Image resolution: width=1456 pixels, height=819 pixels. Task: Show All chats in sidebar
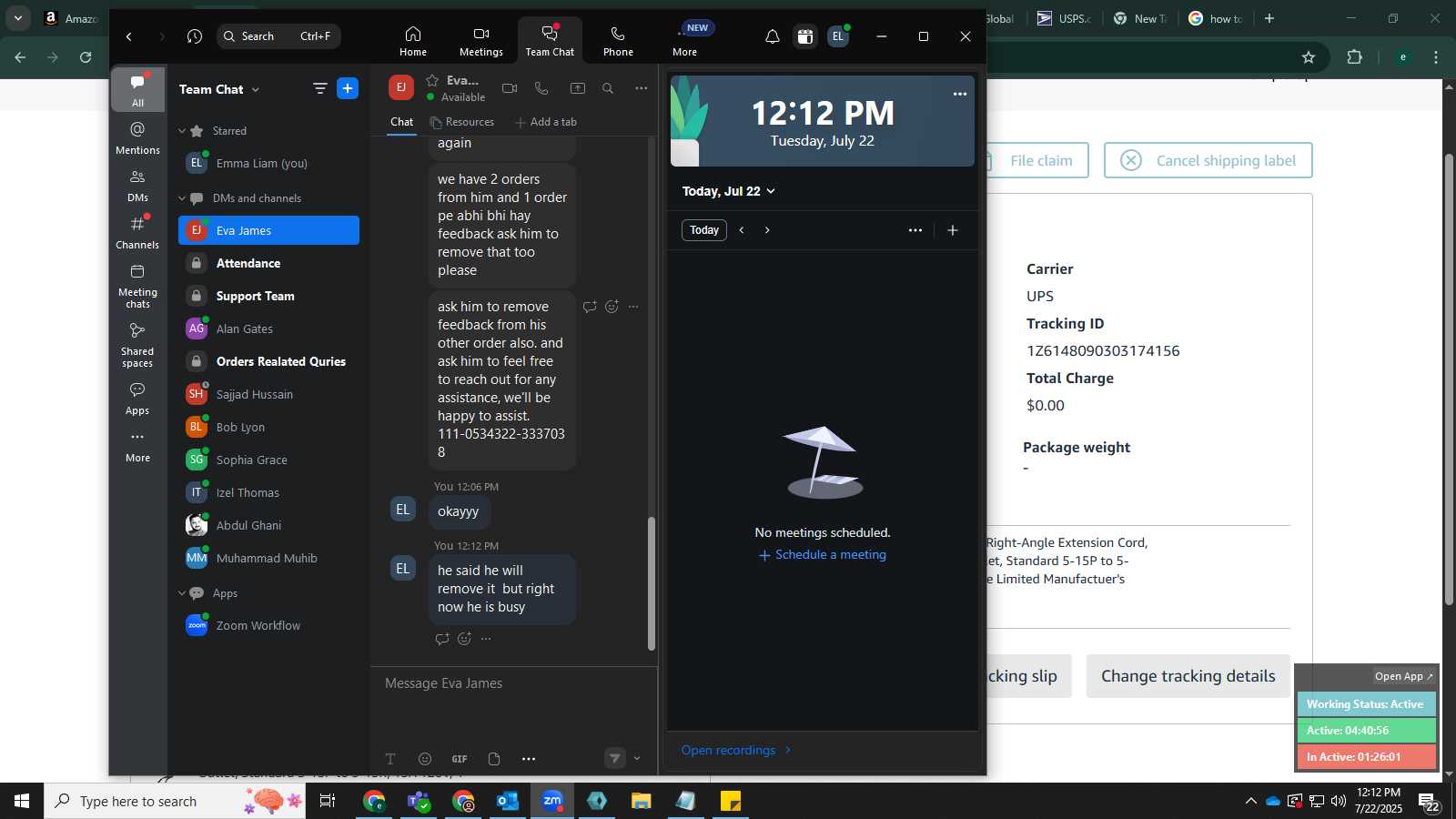pos(138,89)
